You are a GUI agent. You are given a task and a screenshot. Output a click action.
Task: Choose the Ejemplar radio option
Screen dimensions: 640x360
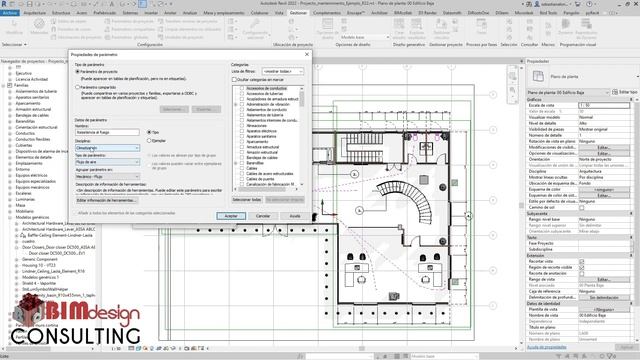[x=149, y=140]
